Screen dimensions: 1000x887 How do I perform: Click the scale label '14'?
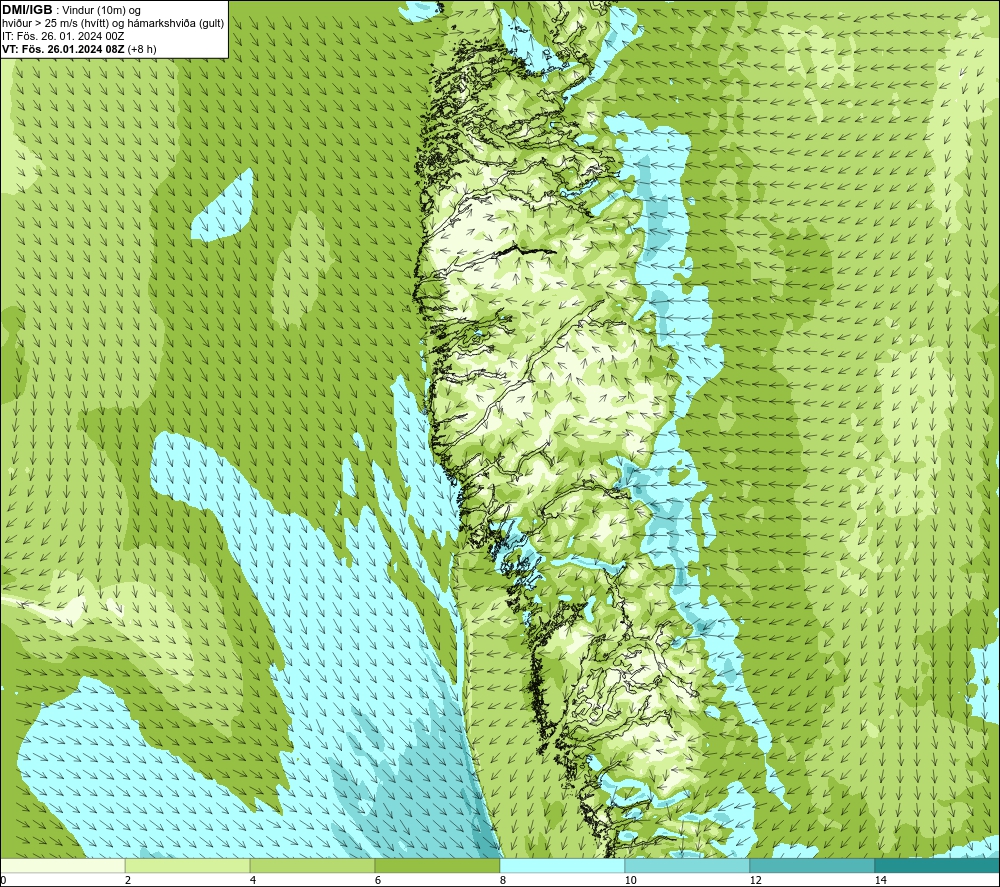click(x=880, y=880)
